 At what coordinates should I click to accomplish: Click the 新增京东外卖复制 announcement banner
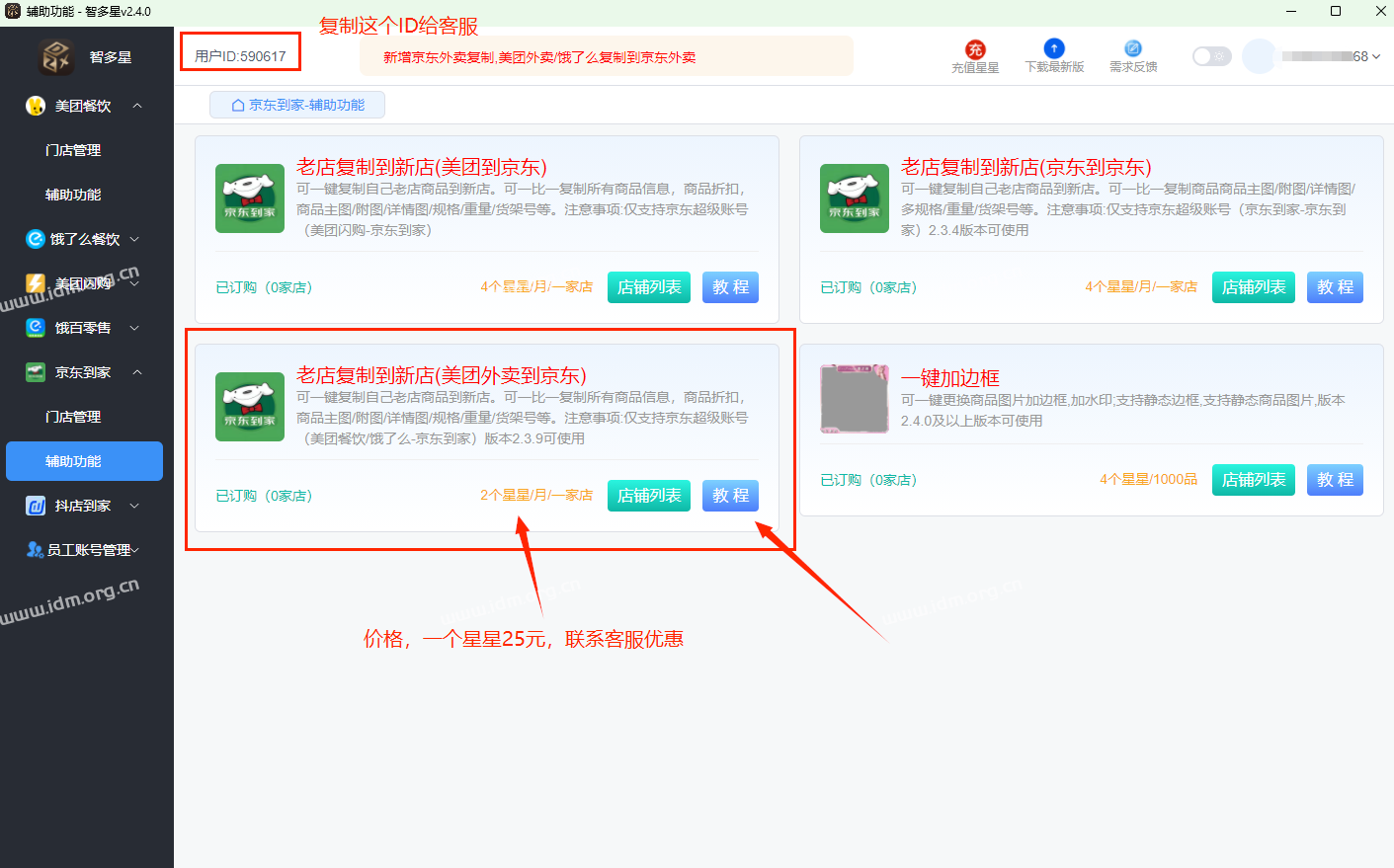coord(606,56)
